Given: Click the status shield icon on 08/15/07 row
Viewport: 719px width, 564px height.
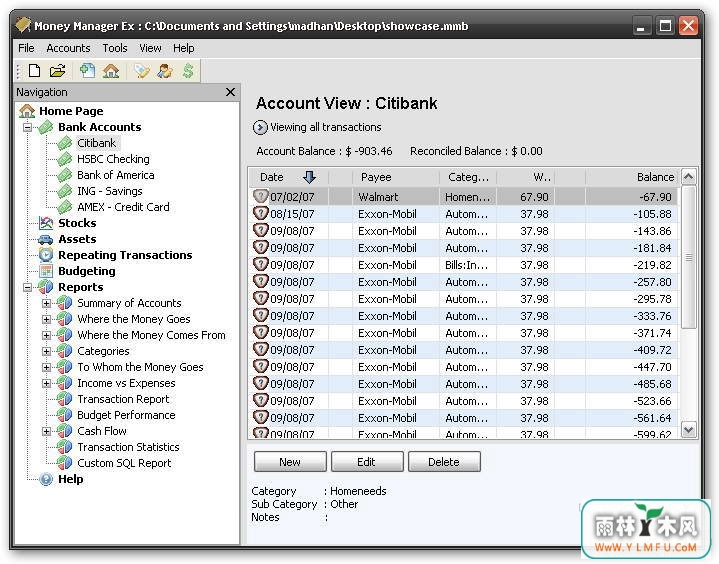Looking at the screenshot, I should [260, 213].
